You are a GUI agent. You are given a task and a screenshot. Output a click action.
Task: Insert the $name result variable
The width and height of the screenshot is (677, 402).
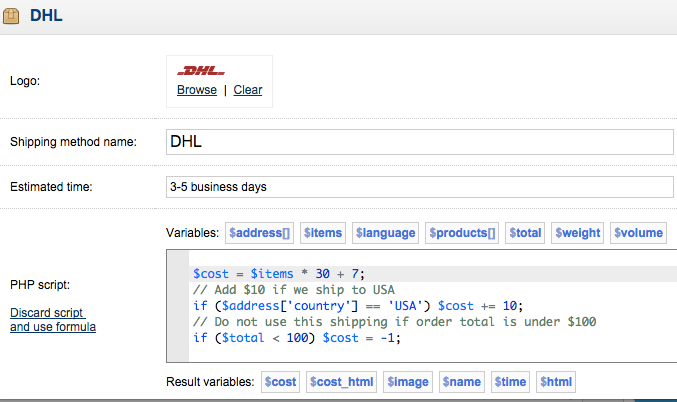click(462, 382)
